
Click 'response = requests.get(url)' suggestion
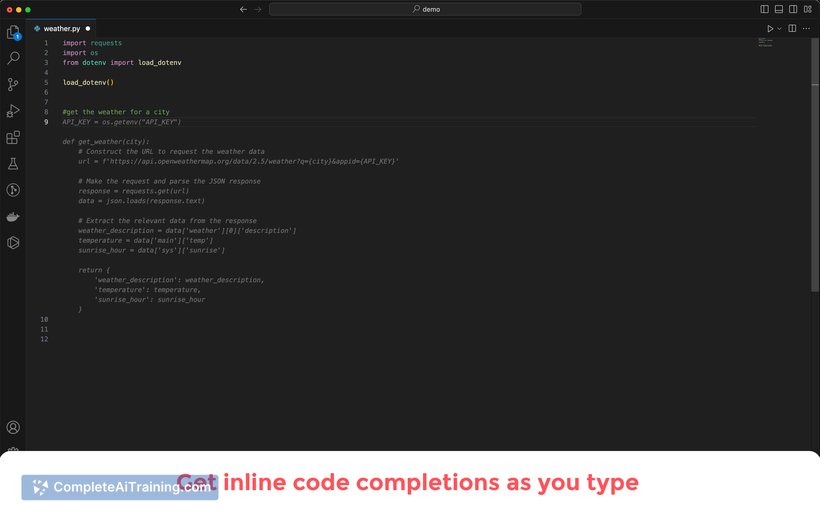[133, 191]
